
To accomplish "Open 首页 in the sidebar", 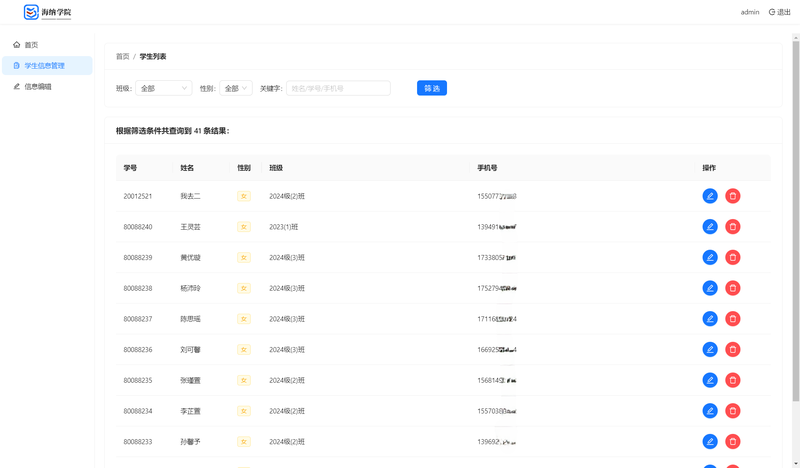I will click(x=47, y=45).
